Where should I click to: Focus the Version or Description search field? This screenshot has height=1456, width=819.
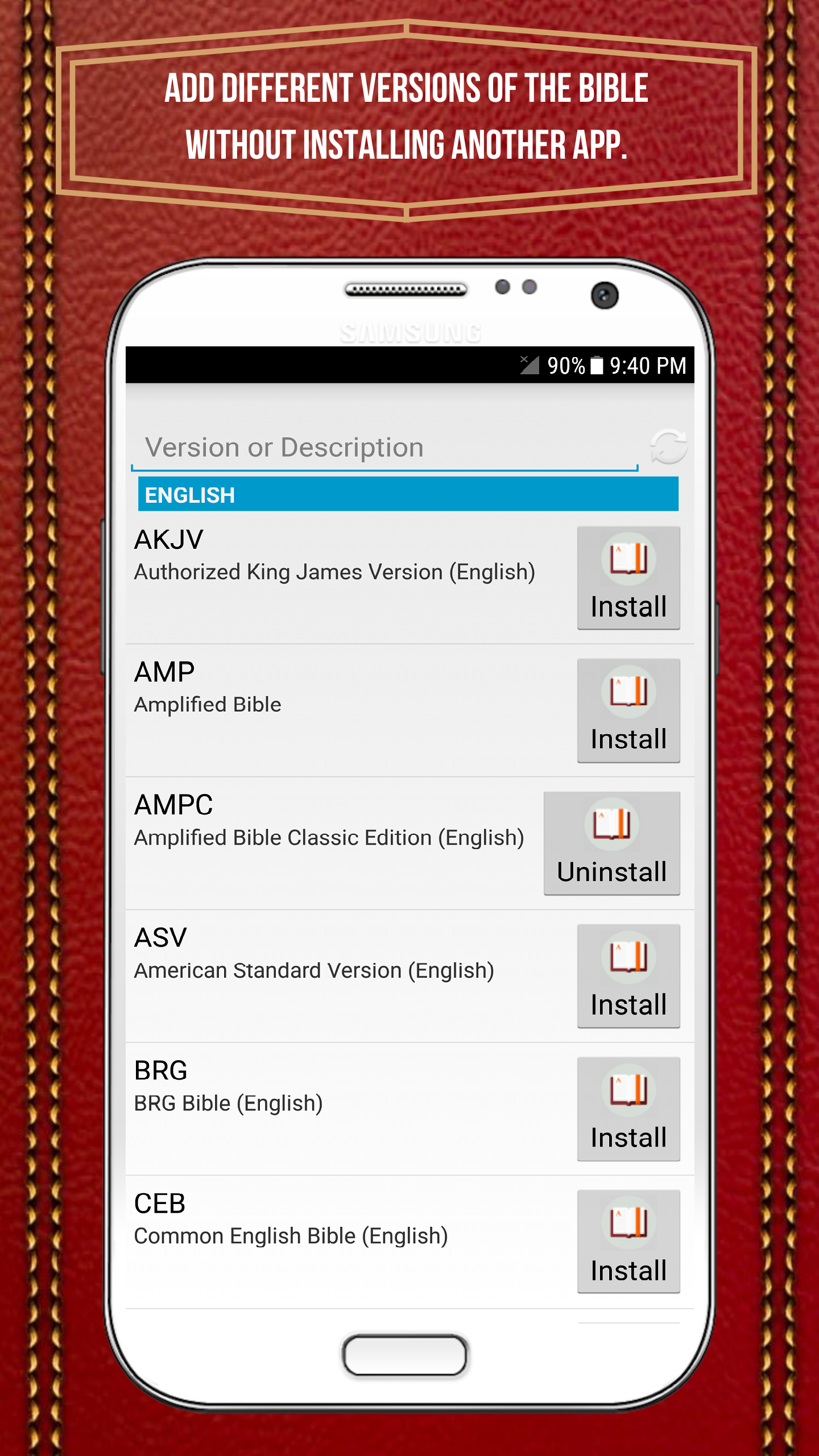(x=384, y=448)
